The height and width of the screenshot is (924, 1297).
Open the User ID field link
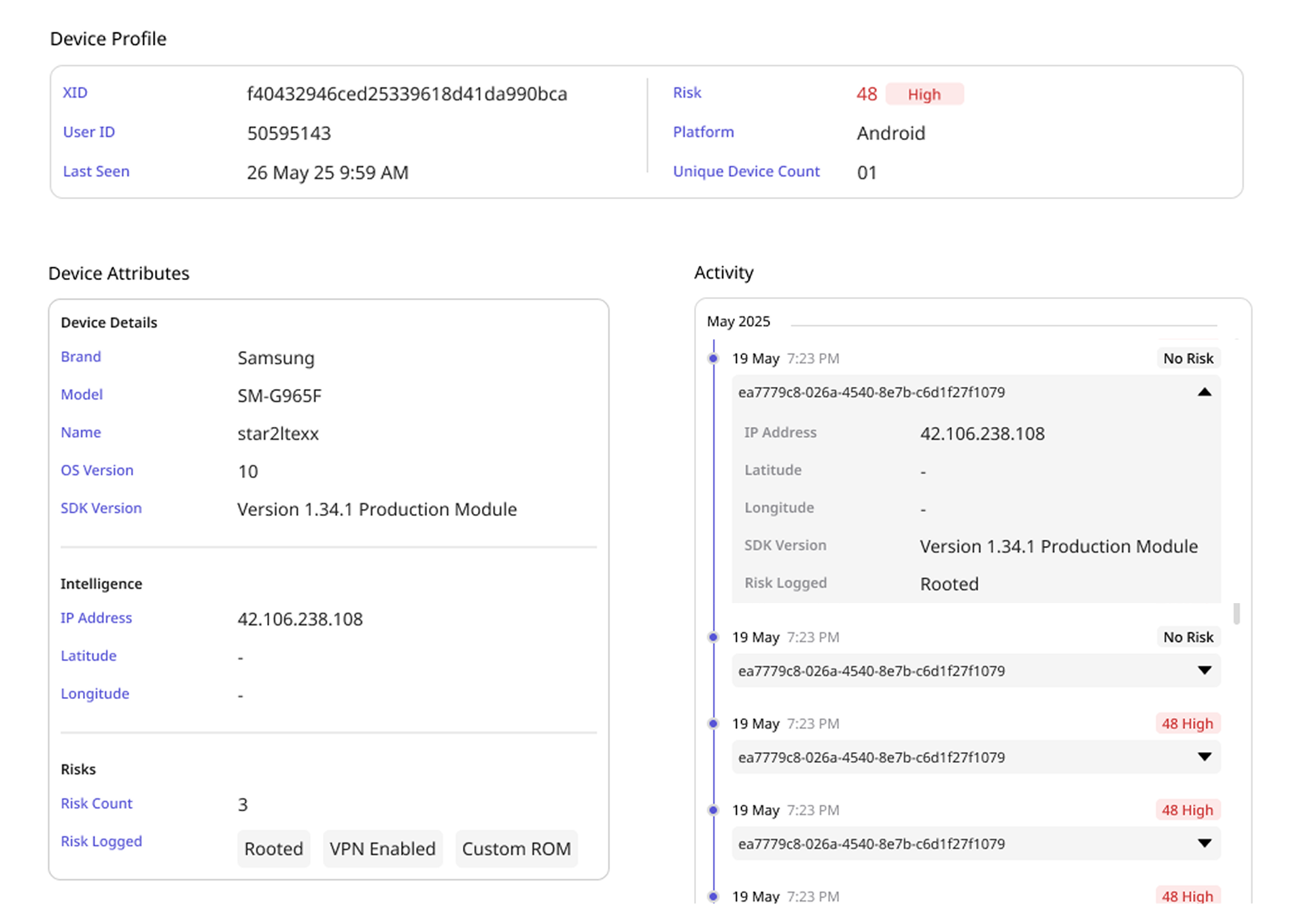[x=88, y=132]
